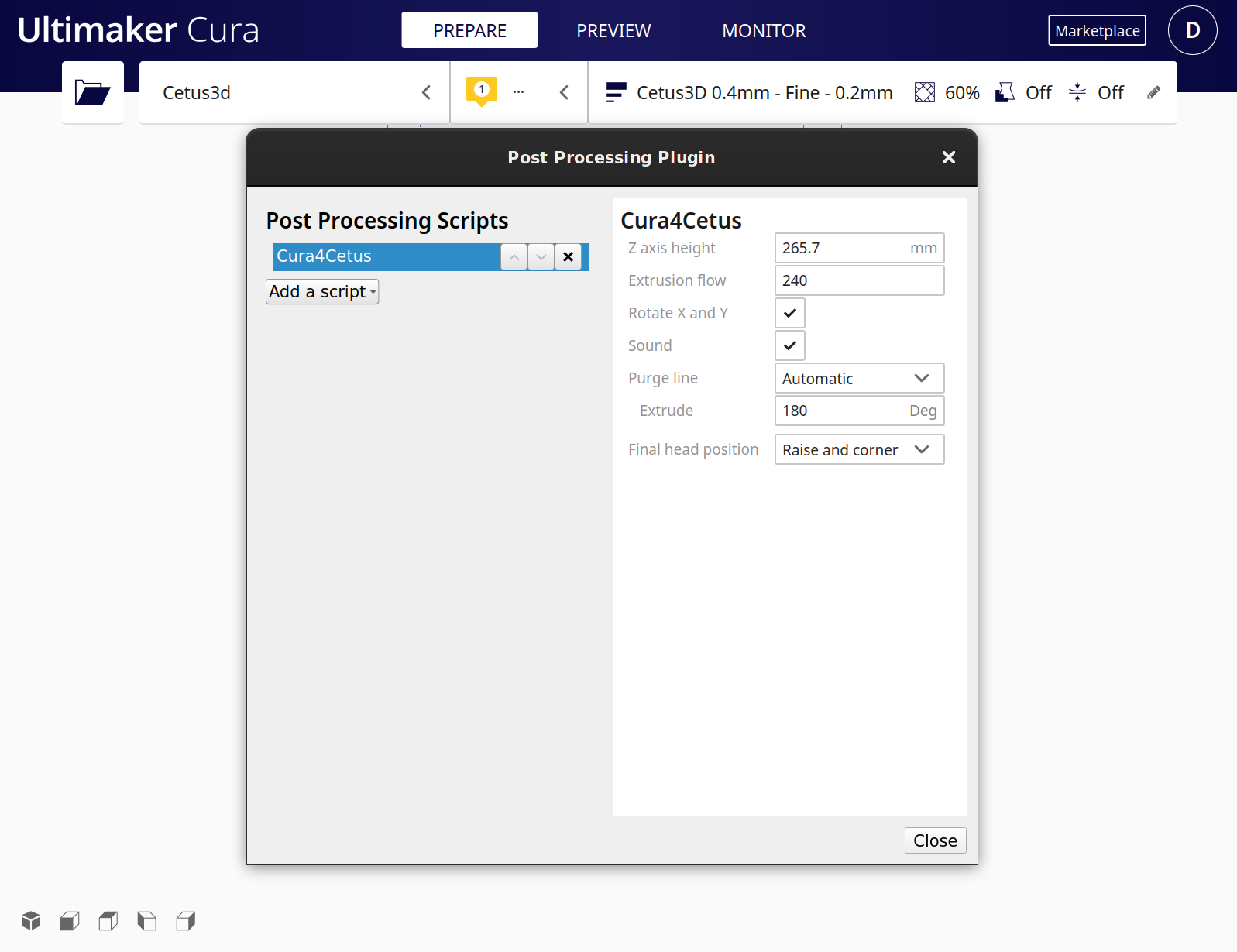Click the infill percentage icon
1237x952 pixels.
925,93
